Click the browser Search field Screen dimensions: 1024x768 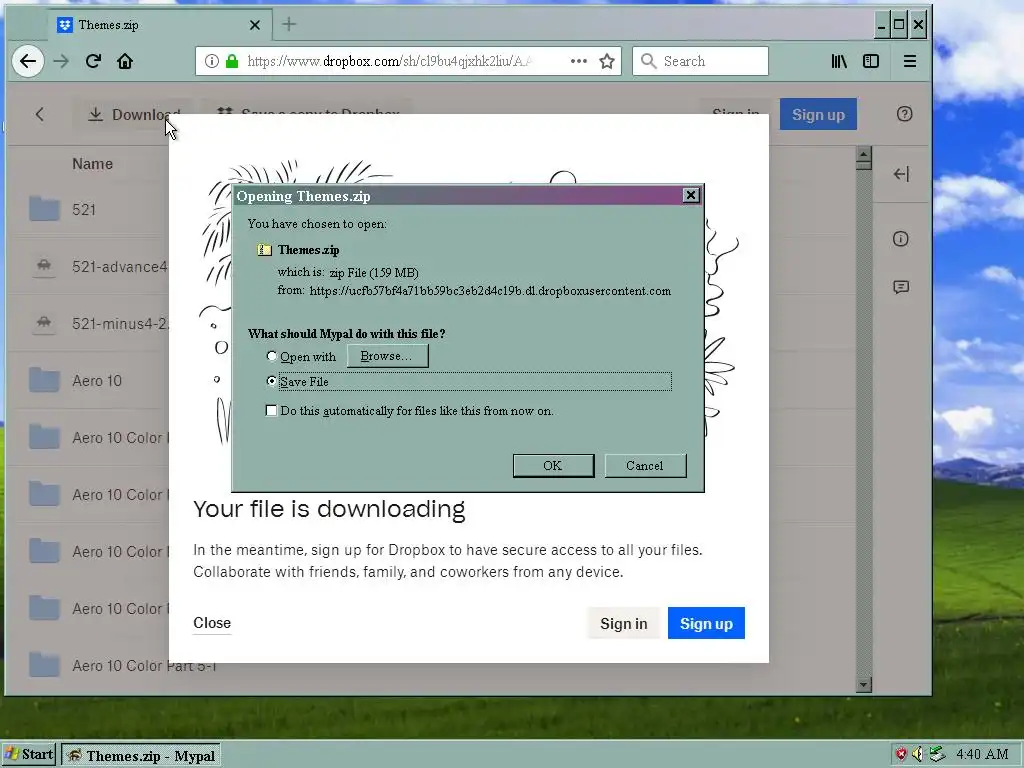[700, 61]
